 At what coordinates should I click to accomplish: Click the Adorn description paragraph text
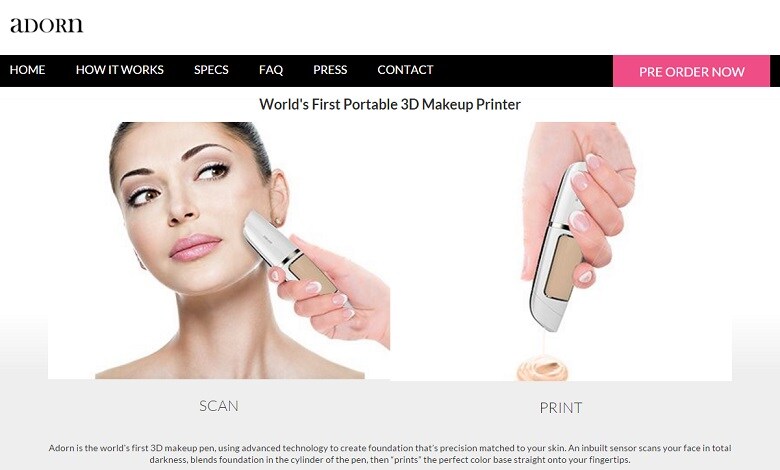[x=390, y=454]
